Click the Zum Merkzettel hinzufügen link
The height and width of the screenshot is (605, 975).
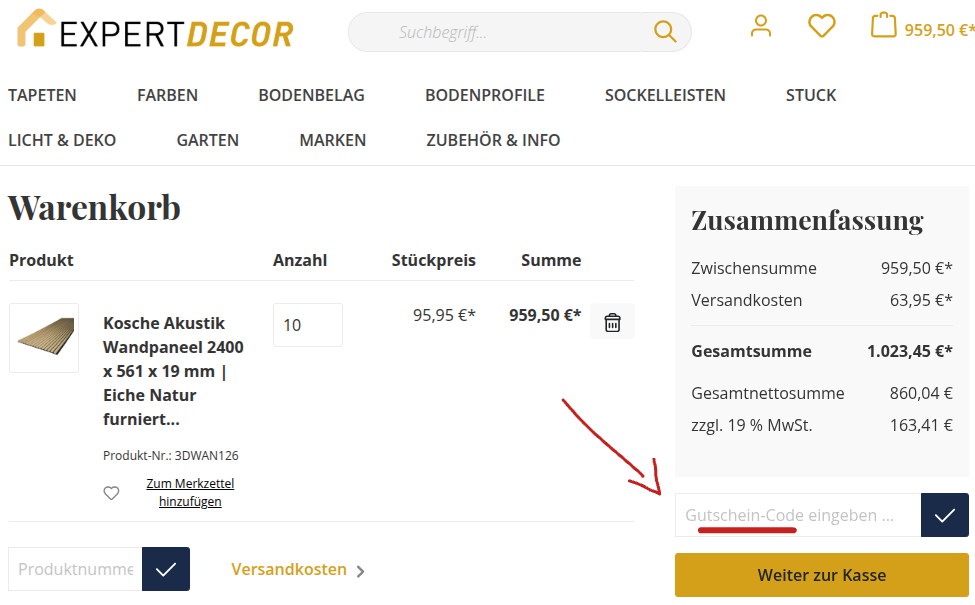[x=190, y=492]
